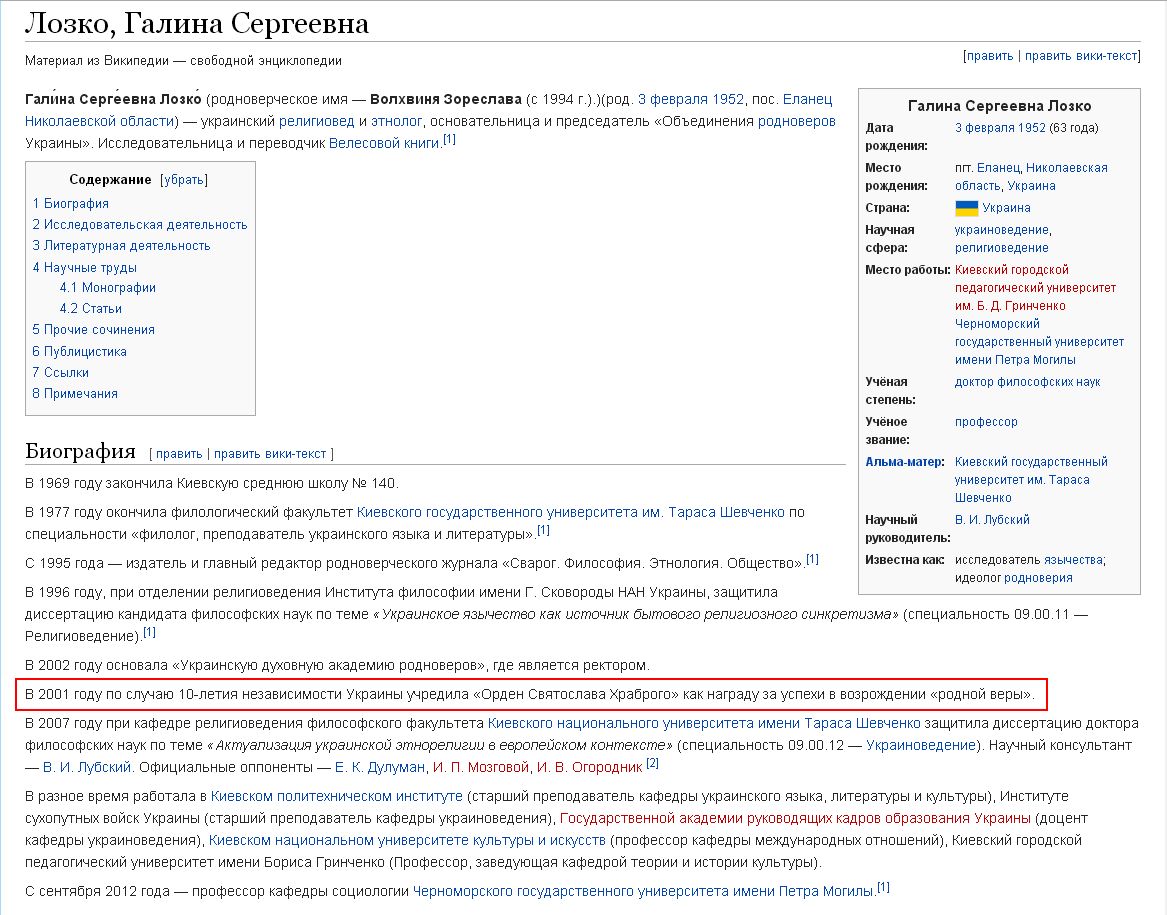1167x915 pixels.
Task: Jump to contents item '1 Биография'
Action: pyautogui.click(x=71, y=203)
